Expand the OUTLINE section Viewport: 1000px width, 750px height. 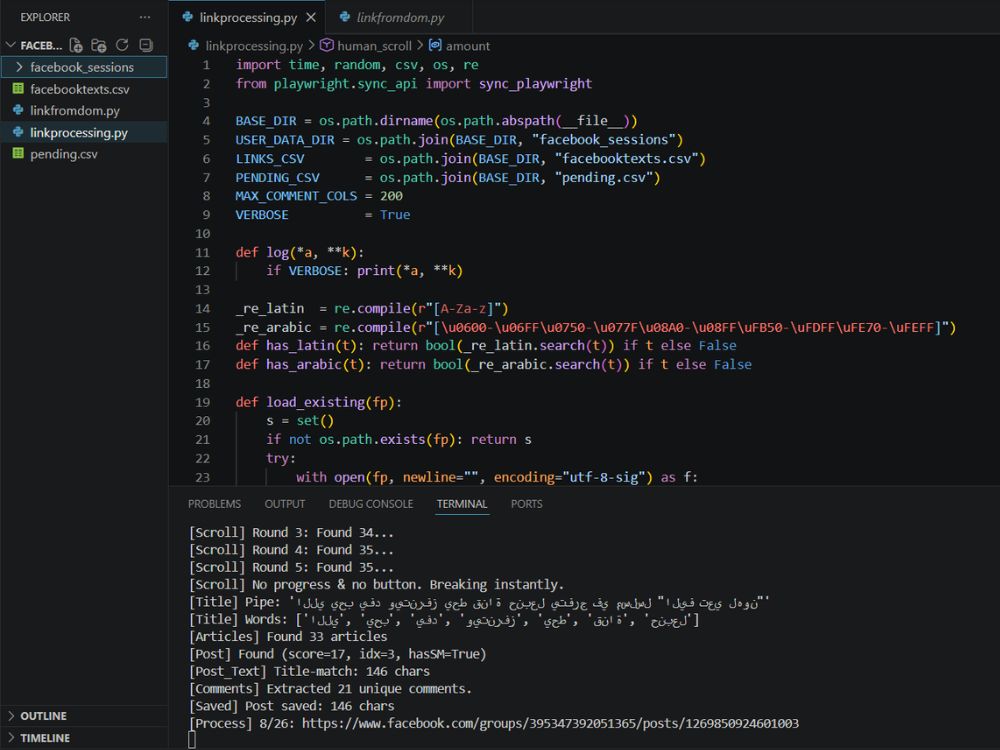point(11,716)
